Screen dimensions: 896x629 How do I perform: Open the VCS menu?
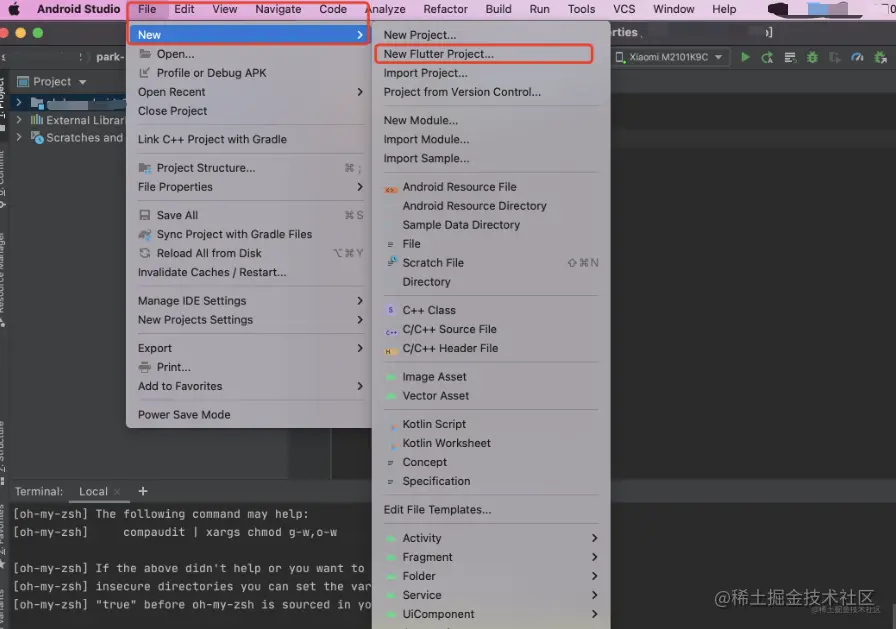pos(624,9)
